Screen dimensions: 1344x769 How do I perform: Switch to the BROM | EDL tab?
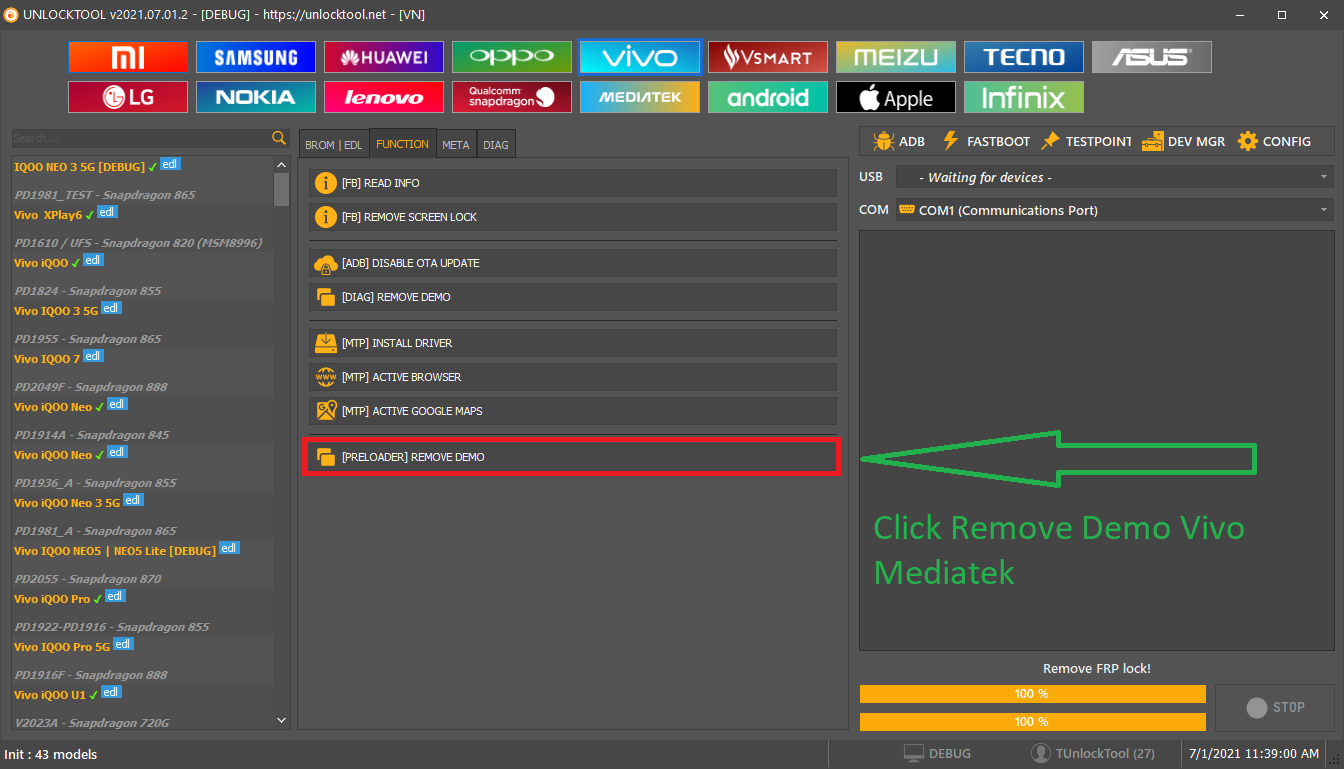click(x=334, y=145)
